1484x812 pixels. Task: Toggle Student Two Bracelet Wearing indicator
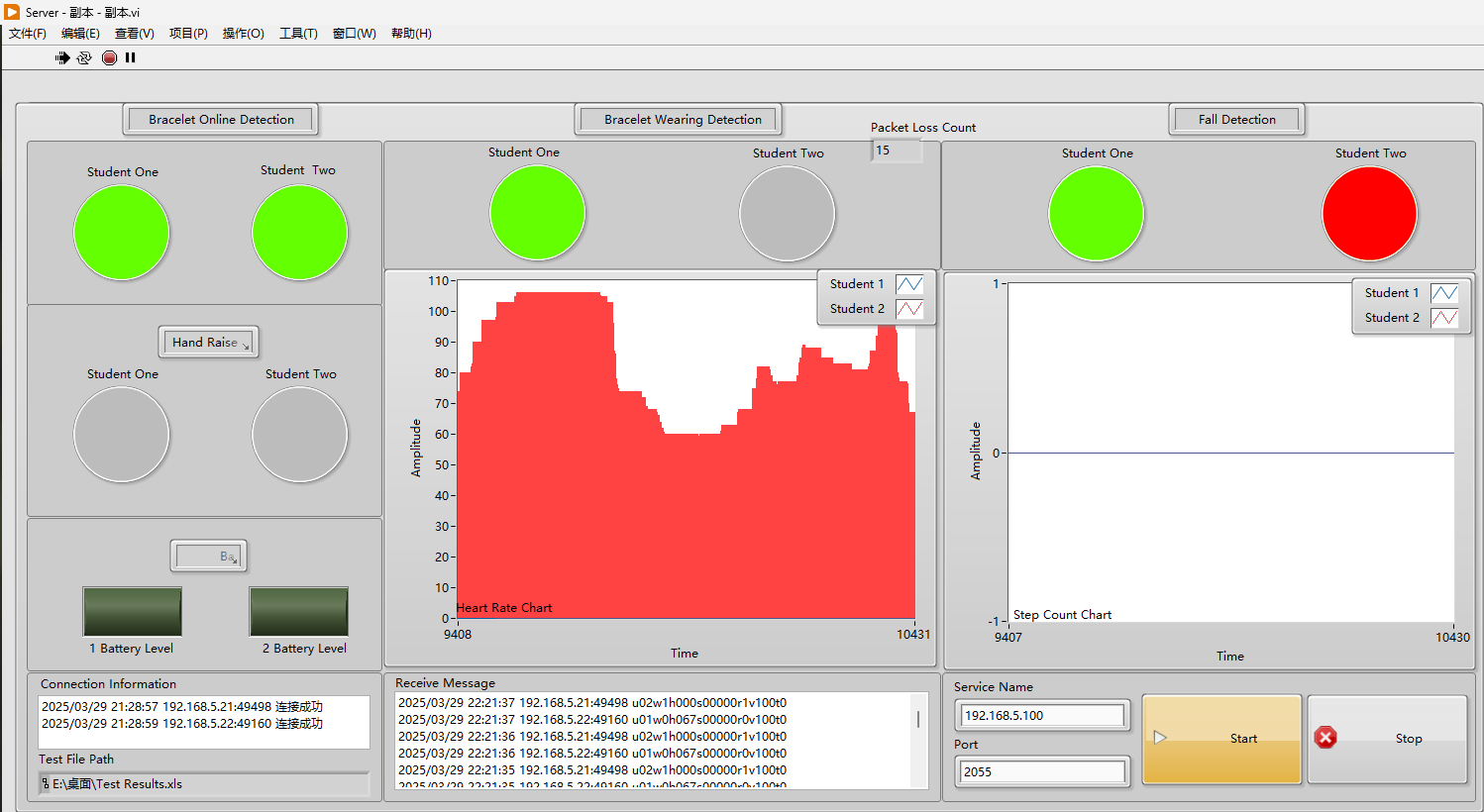point(788,214)
